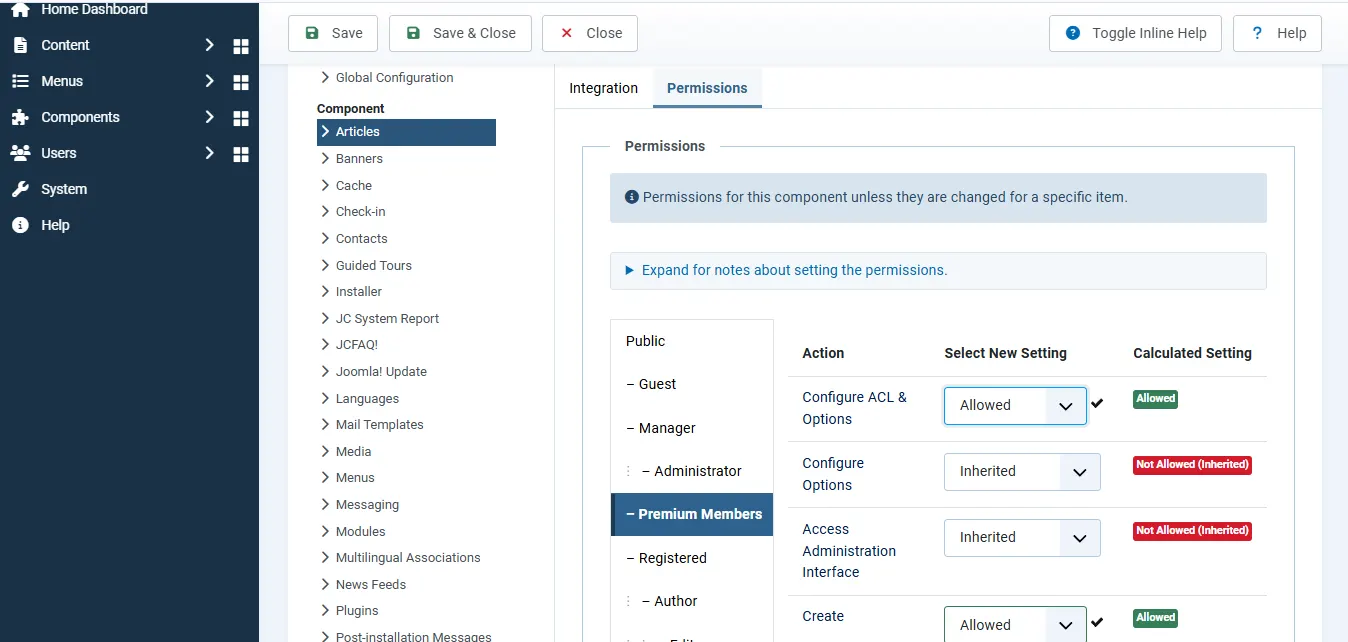Open Global Configuration in the component list
1348x642 pixels.
pos(394,77)
